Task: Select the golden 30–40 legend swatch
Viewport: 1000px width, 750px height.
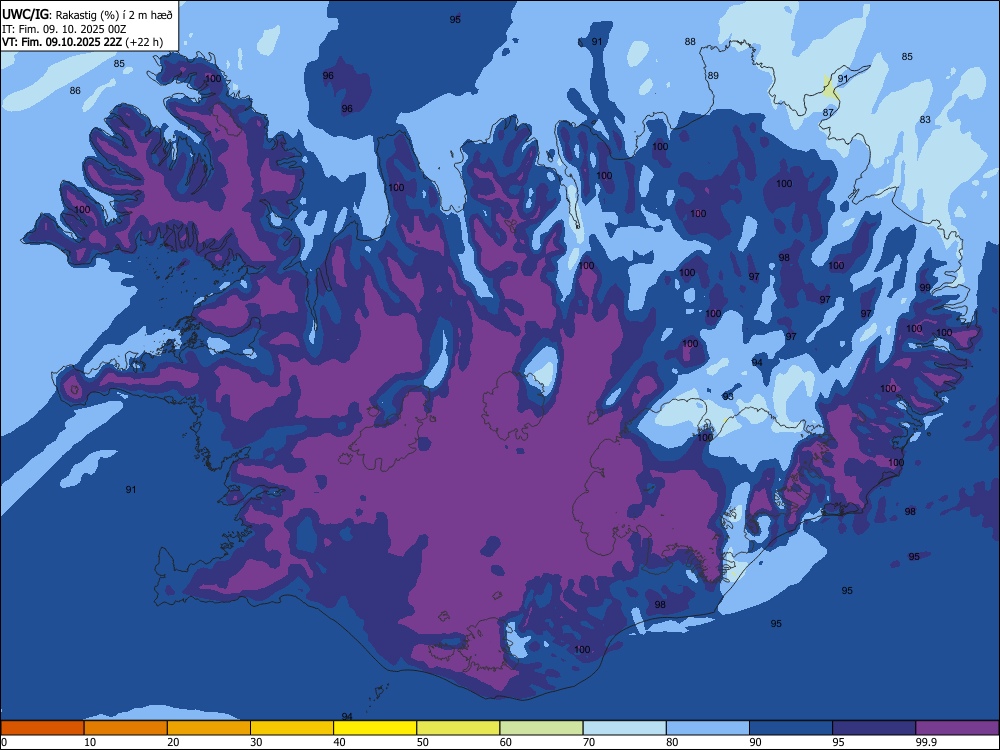Action: 292,728
